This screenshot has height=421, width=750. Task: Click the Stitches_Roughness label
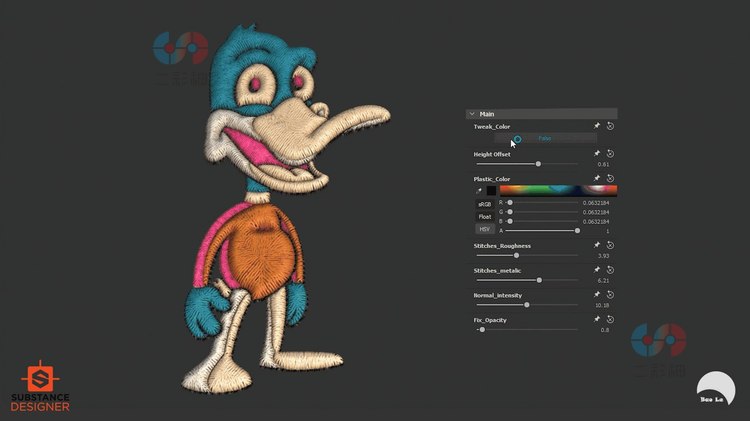(502, 246)
